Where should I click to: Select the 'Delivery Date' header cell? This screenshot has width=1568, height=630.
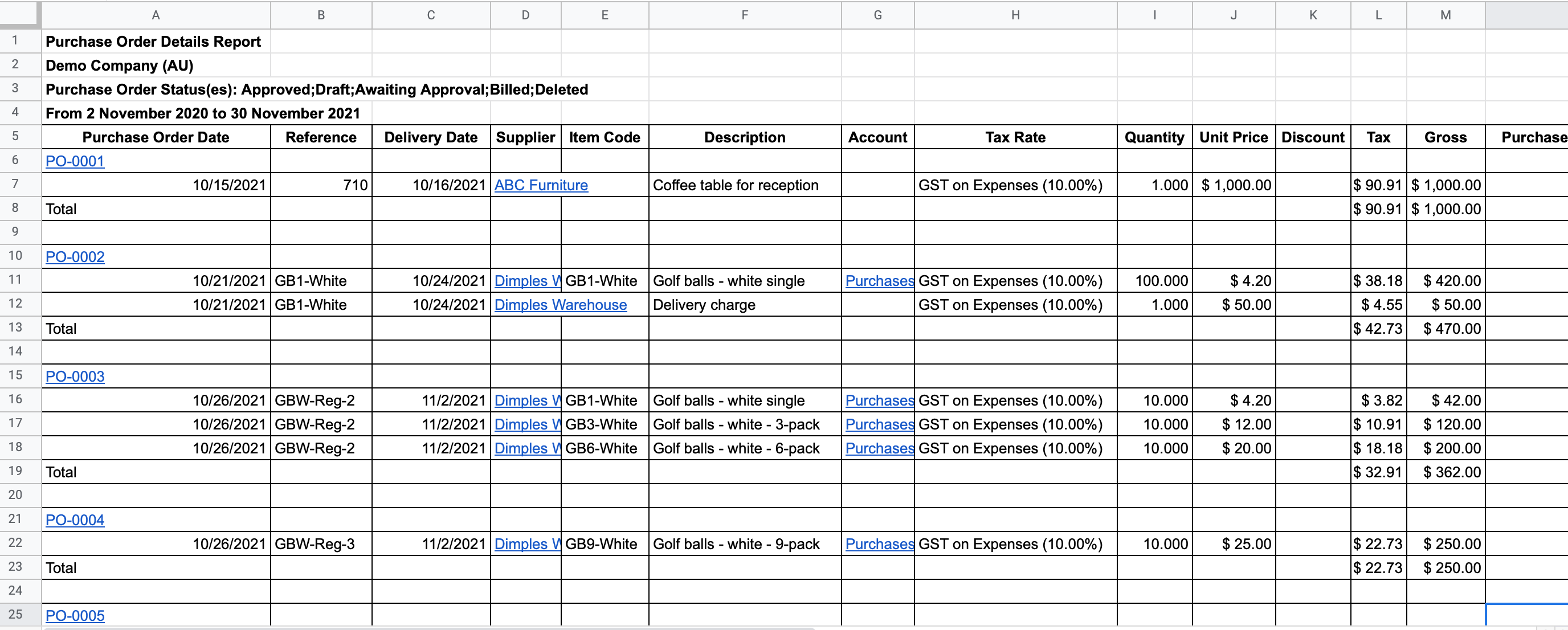coord(431,138)
